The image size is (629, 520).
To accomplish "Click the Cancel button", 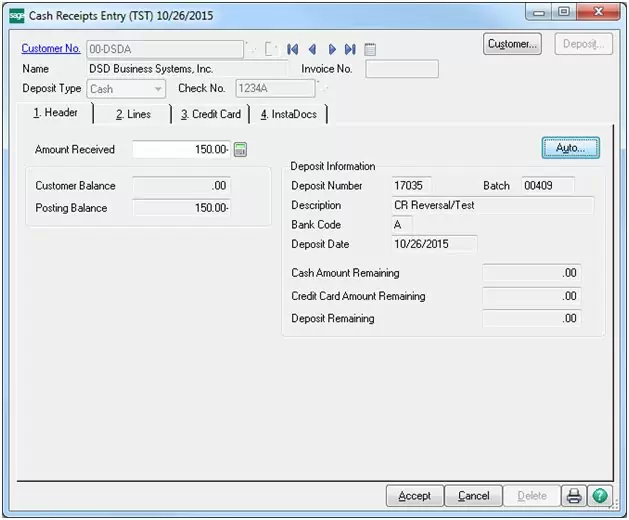I will pyautogui.click(x=473, y=496).
